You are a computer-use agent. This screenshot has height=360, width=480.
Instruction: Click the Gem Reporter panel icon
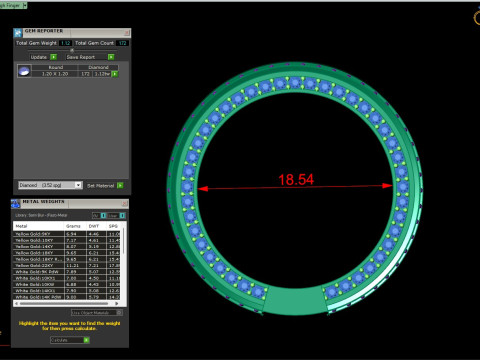[x=18, y=33]
